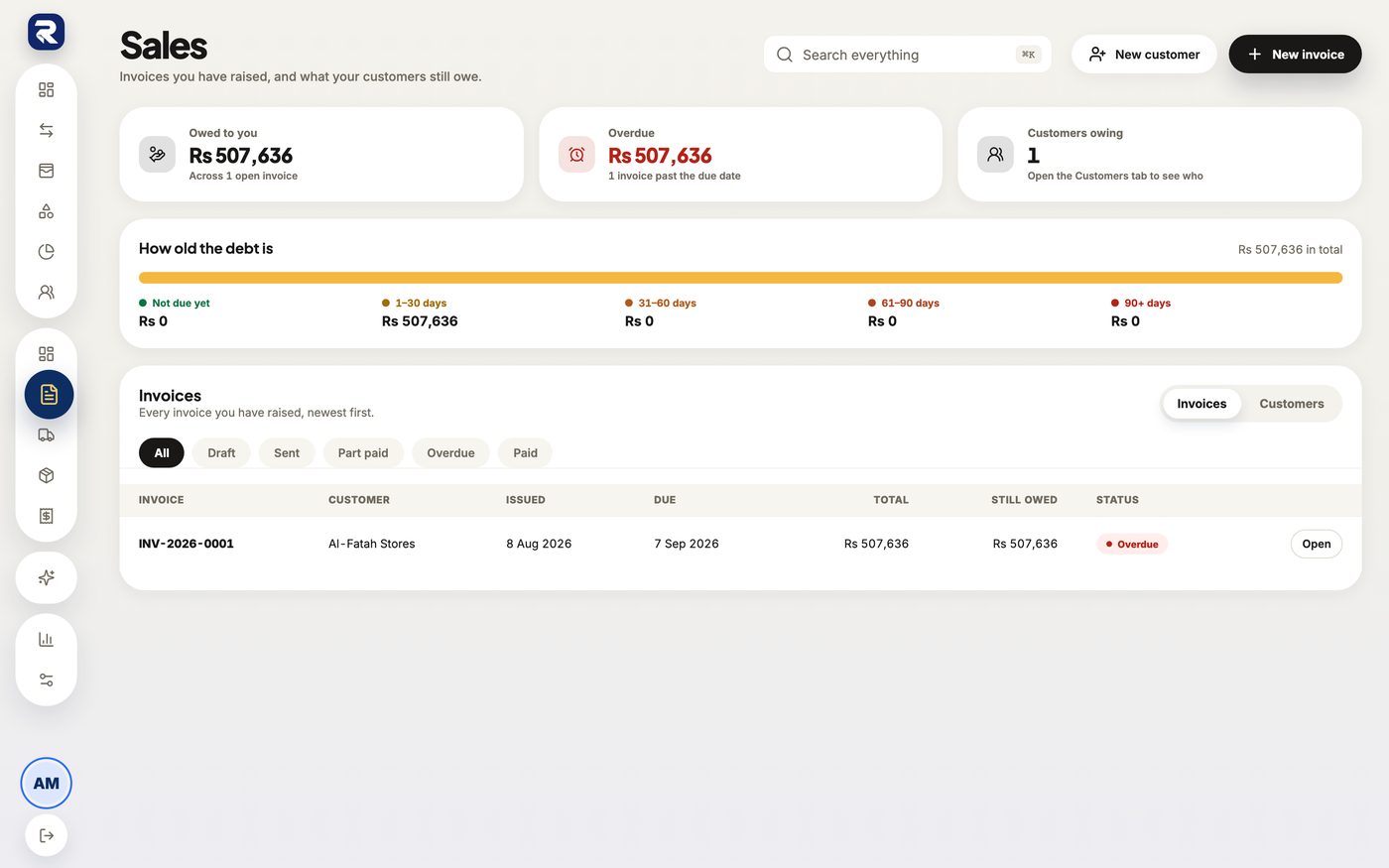Click the INV-2026-0001 invoice number

tap(187, 544)
